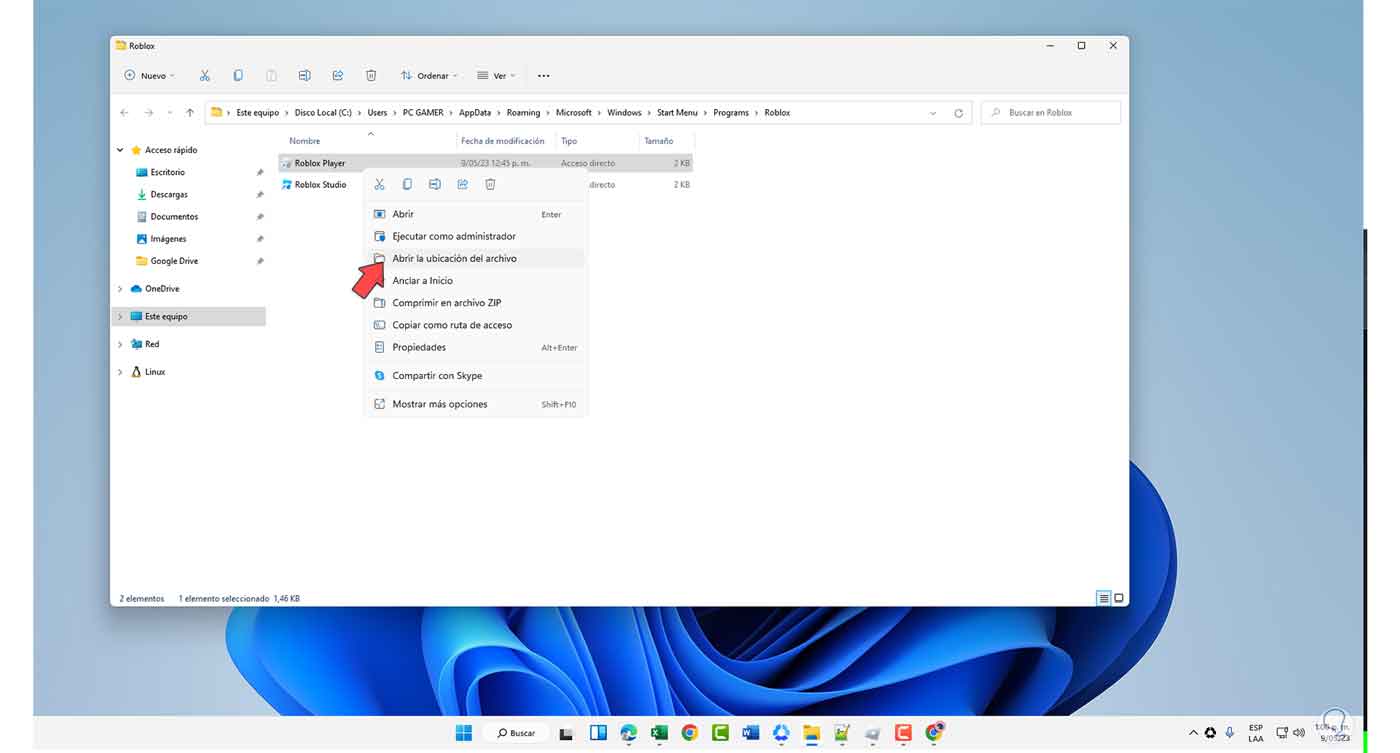Click the Copy icon in the Explorer toolbar

tap(238, 76)
